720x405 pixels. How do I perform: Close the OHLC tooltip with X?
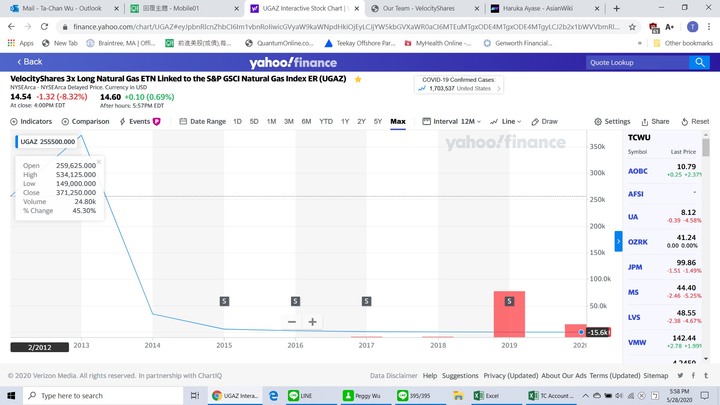tap(99, 161)
